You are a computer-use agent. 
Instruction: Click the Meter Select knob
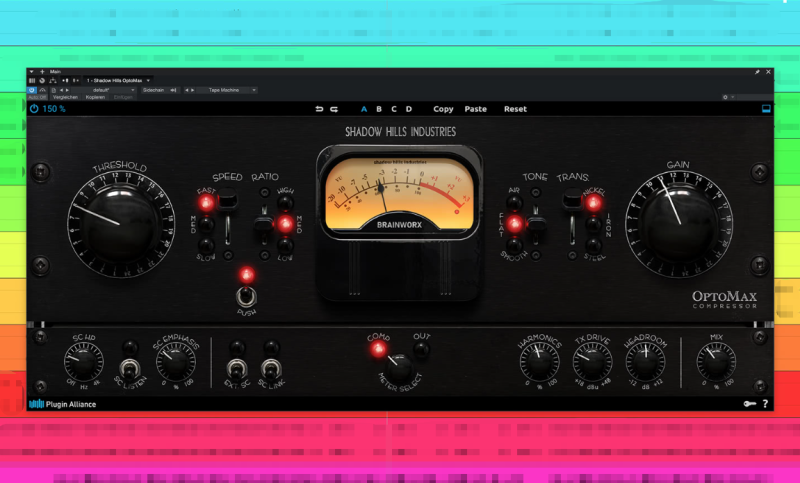coord(399,366)
